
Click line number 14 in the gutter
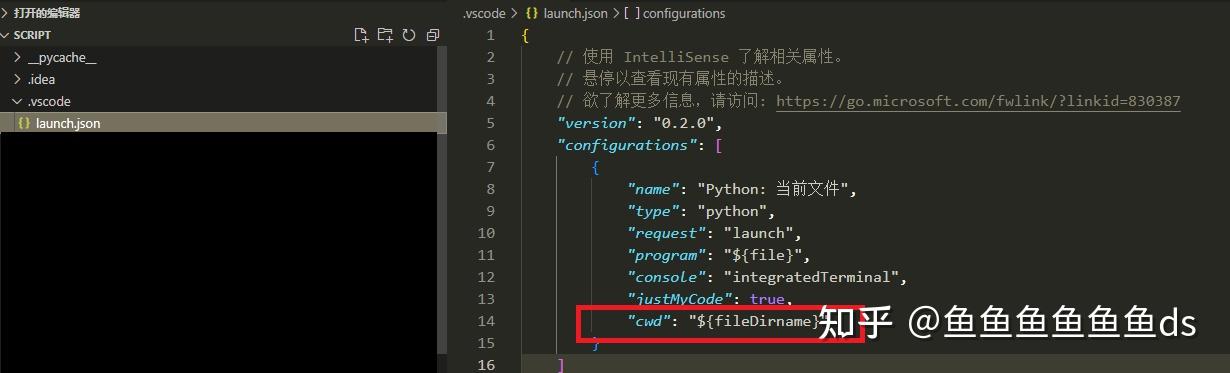click(x=487, y=321)
